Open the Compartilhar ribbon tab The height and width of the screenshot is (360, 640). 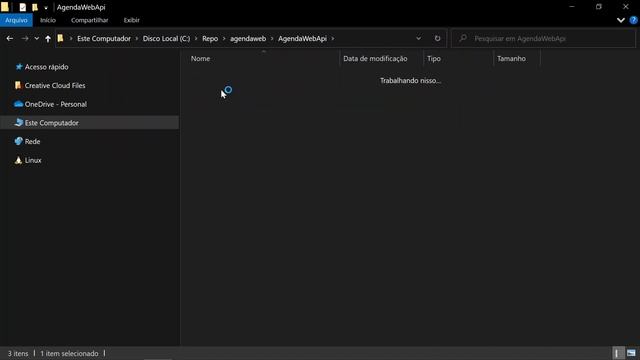click(x=89, y=20)
